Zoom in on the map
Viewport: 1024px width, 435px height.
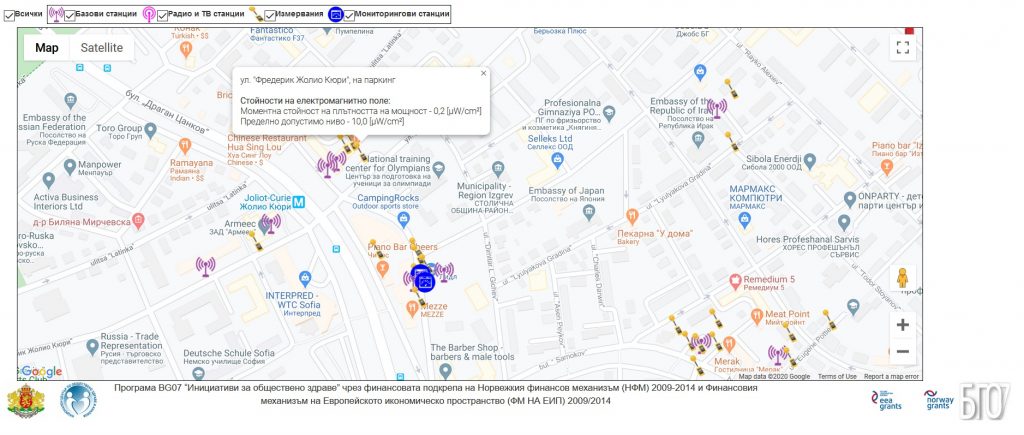(903, 325)
